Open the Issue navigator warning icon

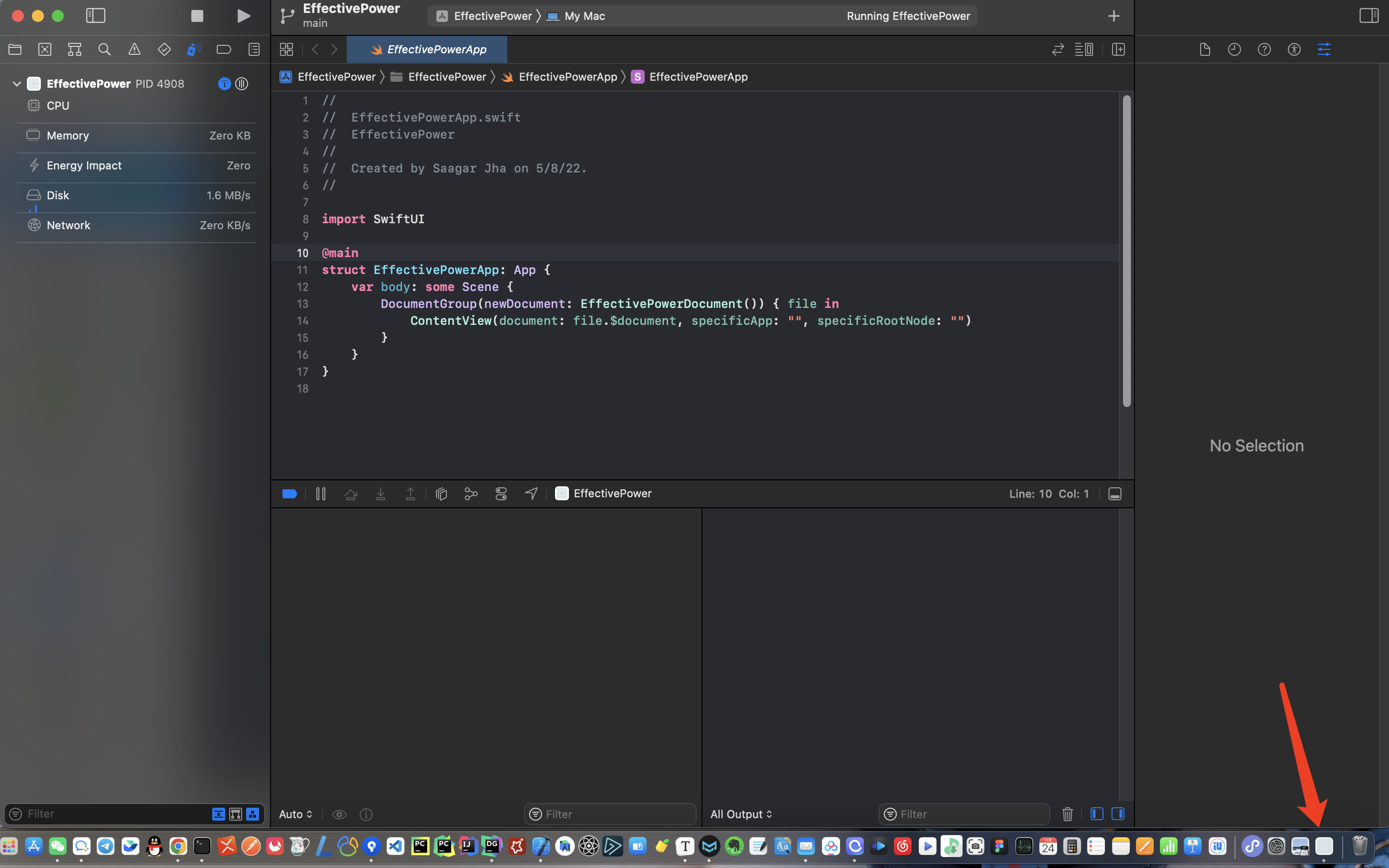[135, 49]
